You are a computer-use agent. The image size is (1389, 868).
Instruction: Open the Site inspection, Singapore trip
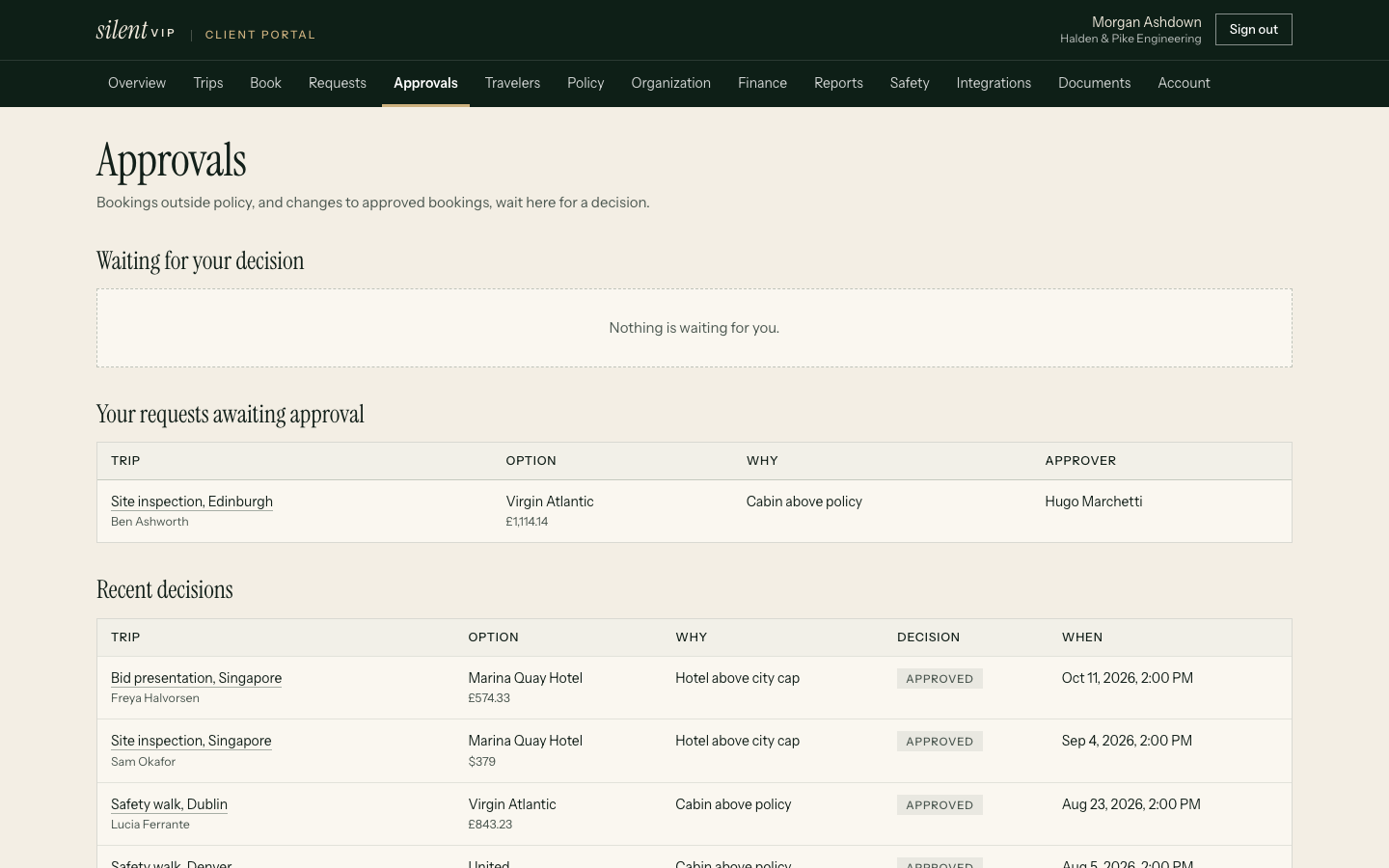point(191,741)
